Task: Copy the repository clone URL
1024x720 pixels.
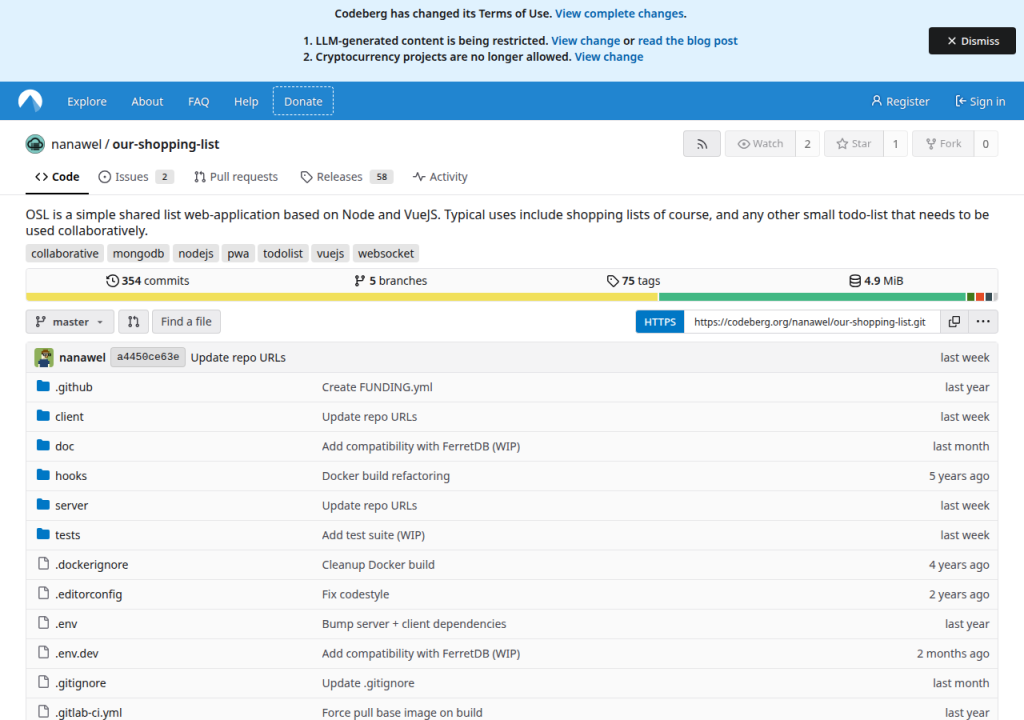Action: coord(954,321)
